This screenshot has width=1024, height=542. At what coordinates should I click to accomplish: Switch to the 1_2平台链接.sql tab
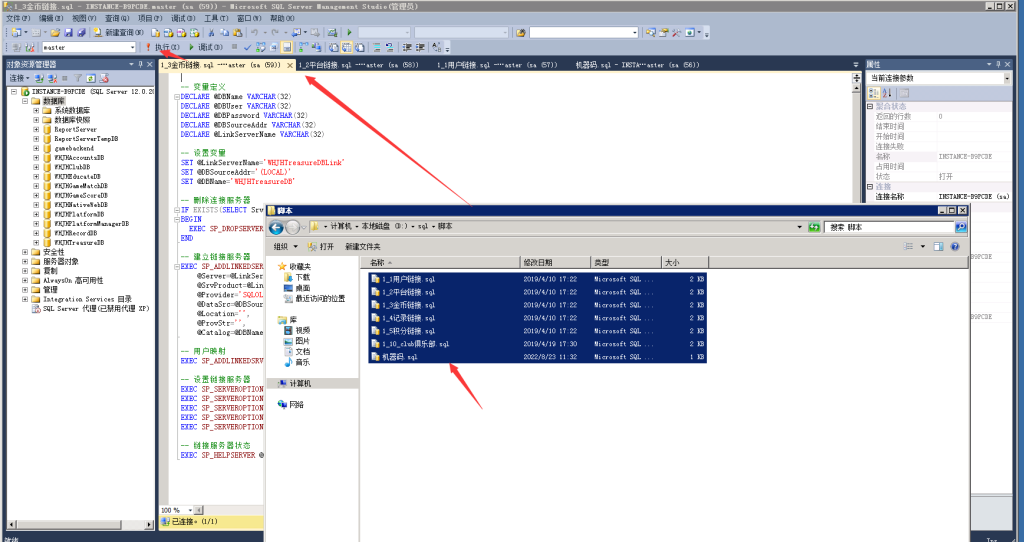(341, 65)
